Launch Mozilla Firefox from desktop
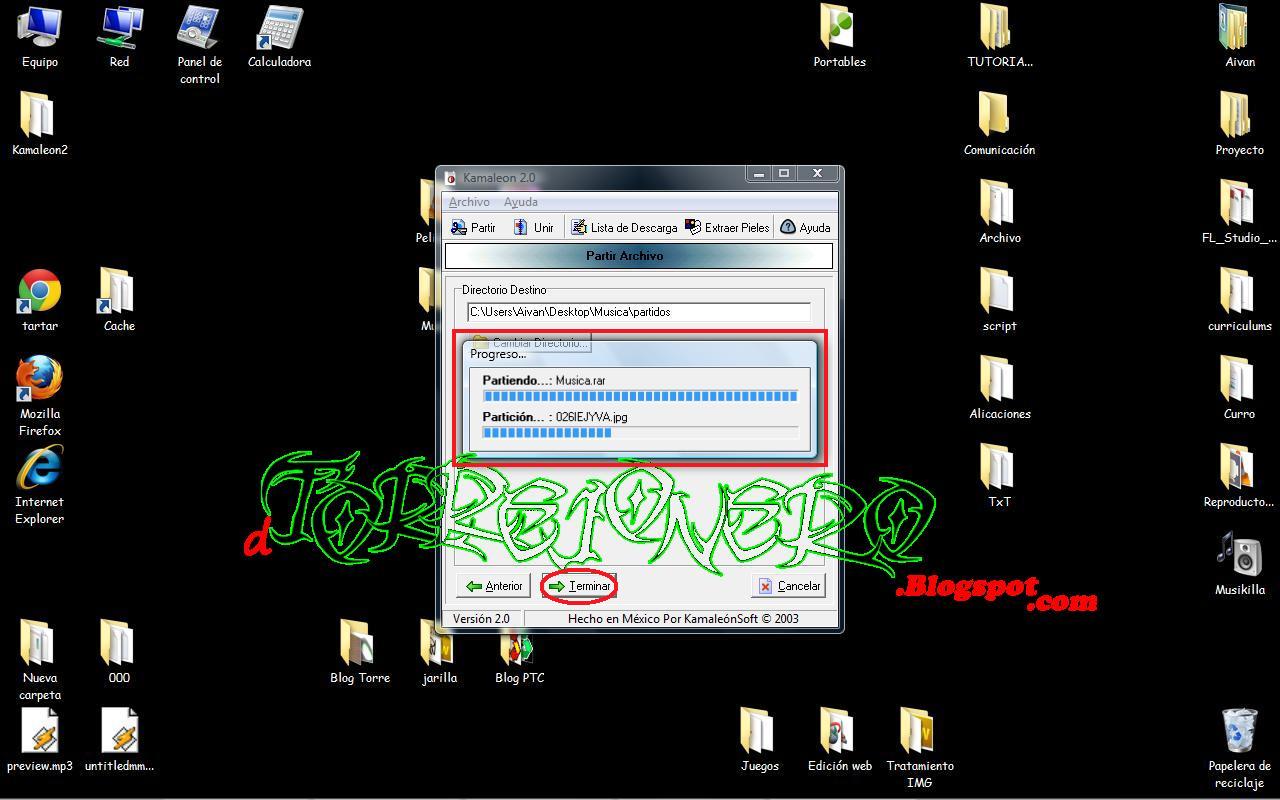Viewport: 1280px width, 800px height. point(40,396)
